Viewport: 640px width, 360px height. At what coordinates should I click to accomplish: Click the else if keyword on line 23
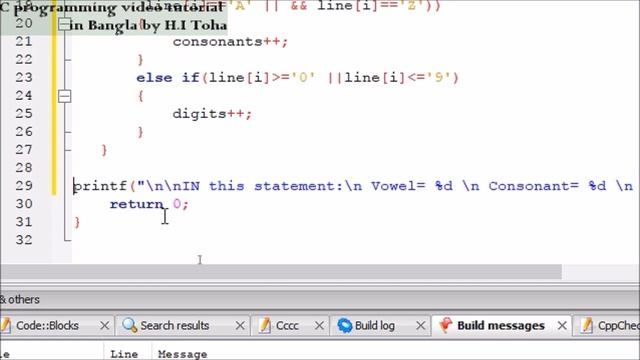point(167,78)
